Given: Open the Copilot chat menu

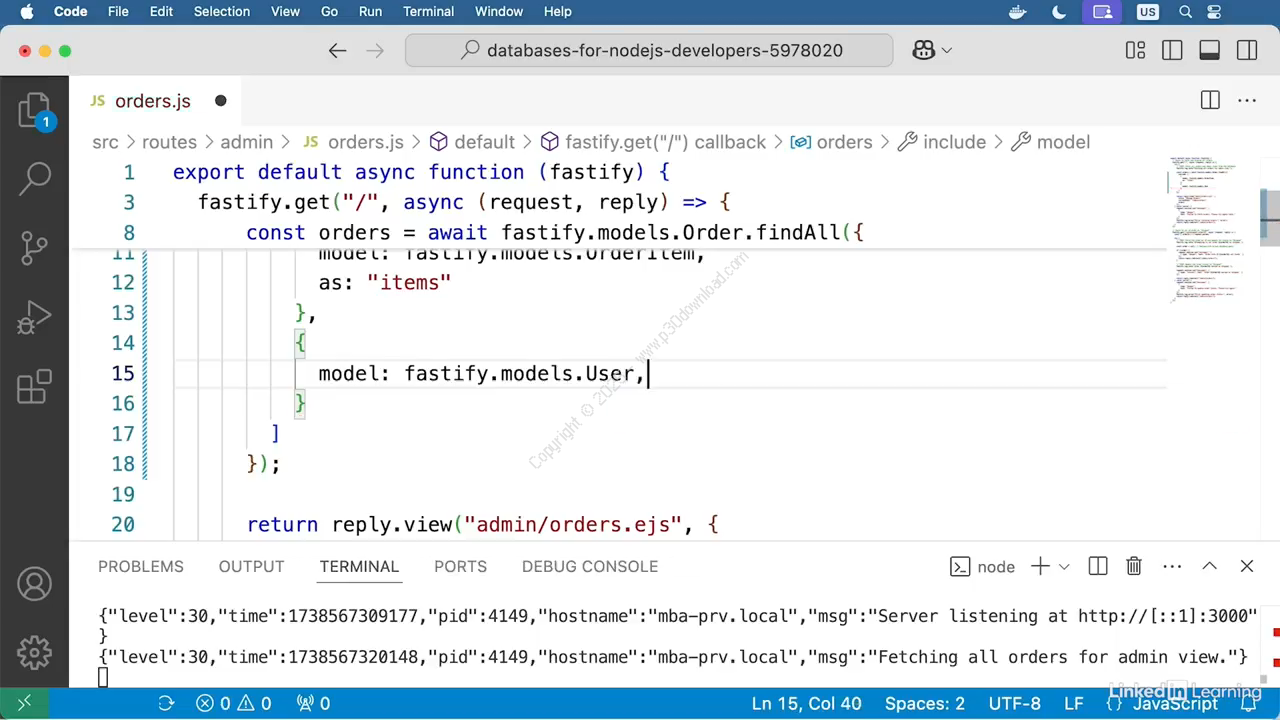Looking at the screenshot, I should (931, 51).
